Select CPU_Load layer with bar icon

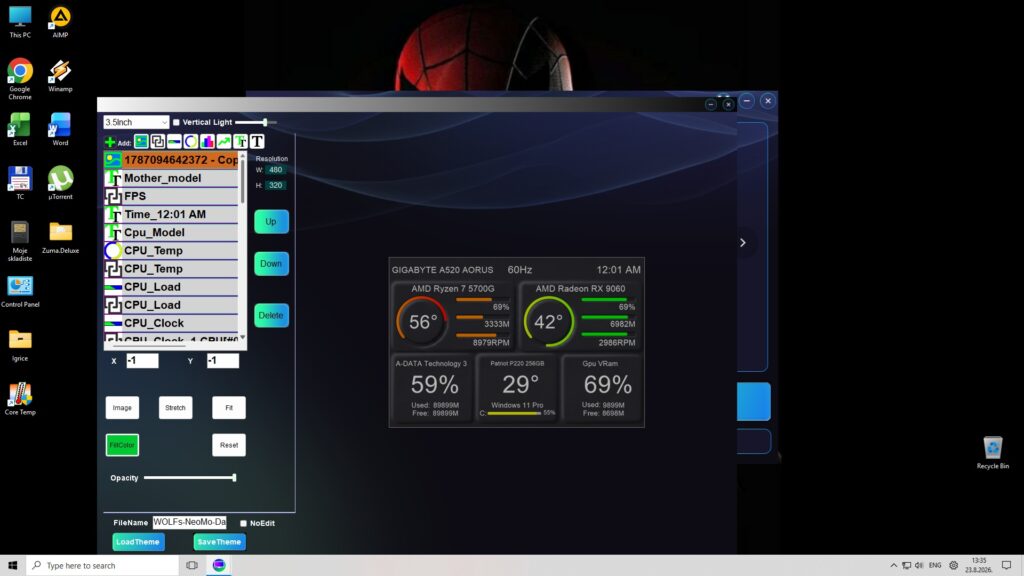(171, 287)
